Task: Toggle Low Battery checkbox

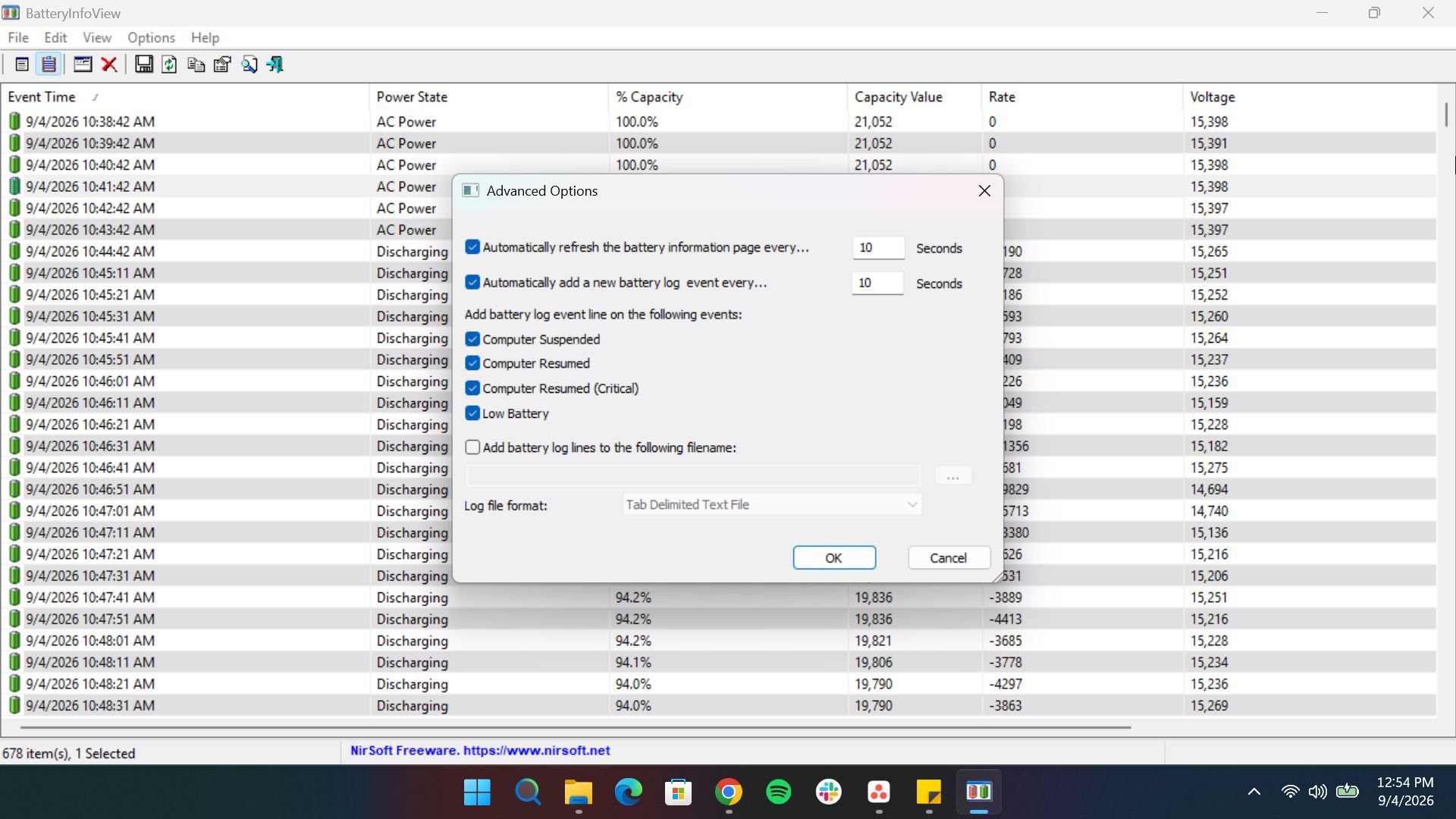Action: tap(472, 413)
